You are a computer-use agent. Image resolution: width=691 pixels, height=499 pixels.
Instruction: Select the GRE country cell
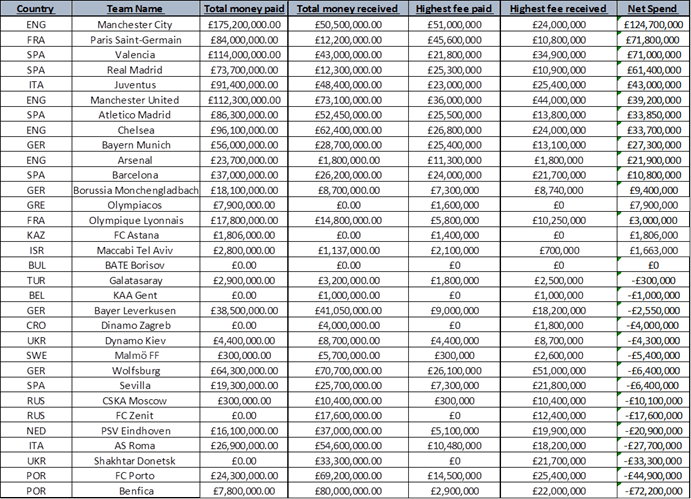click(36, 205)
